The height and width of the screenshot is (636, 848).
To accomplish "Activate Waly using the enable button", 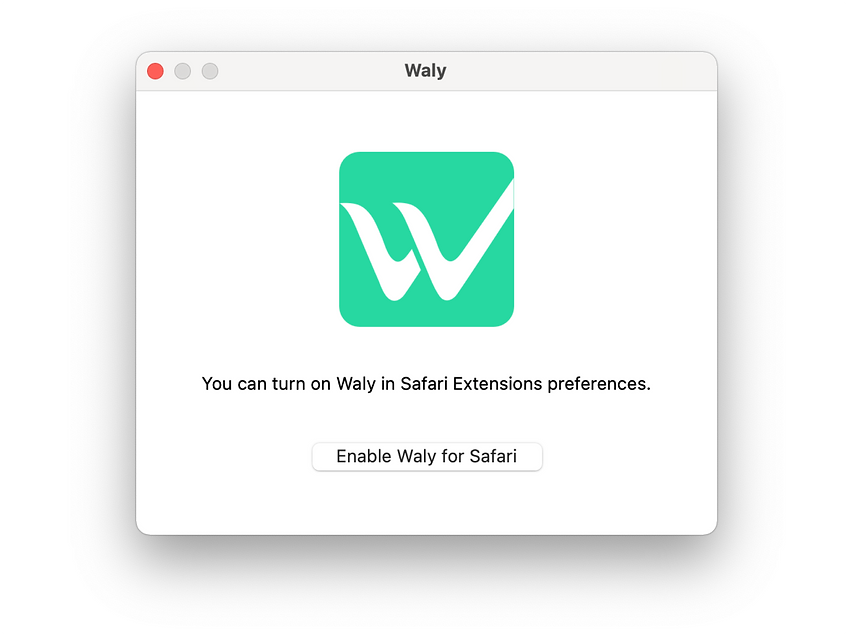I will 426,456.
